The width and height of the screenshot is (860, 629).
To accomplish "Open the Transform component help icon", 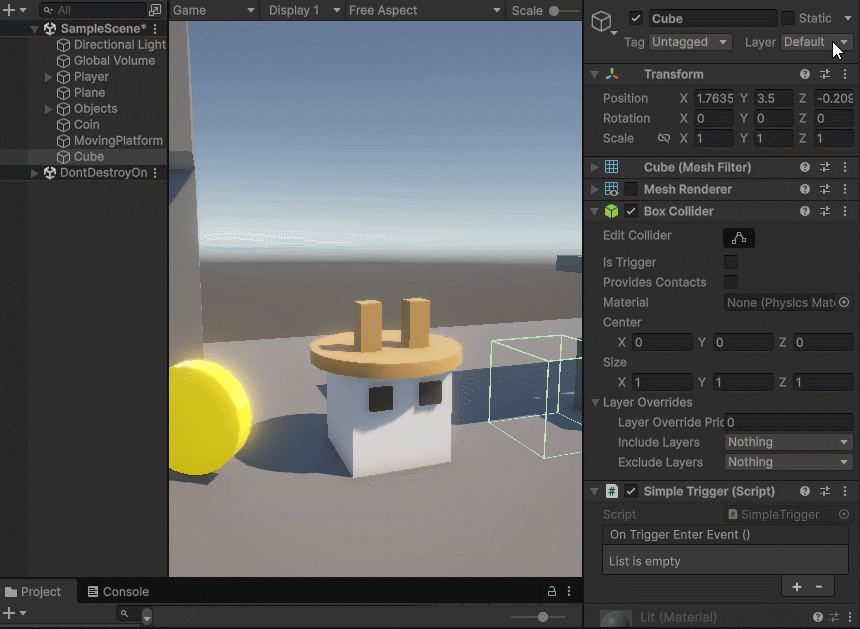I will pos(805,75).
